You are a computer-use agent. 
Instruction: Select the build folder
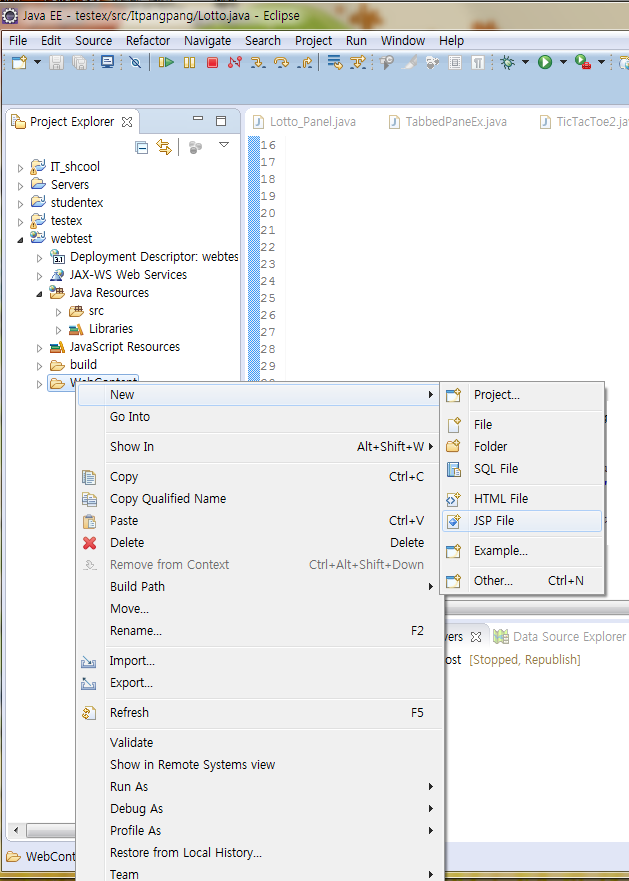tap(74, 365)
